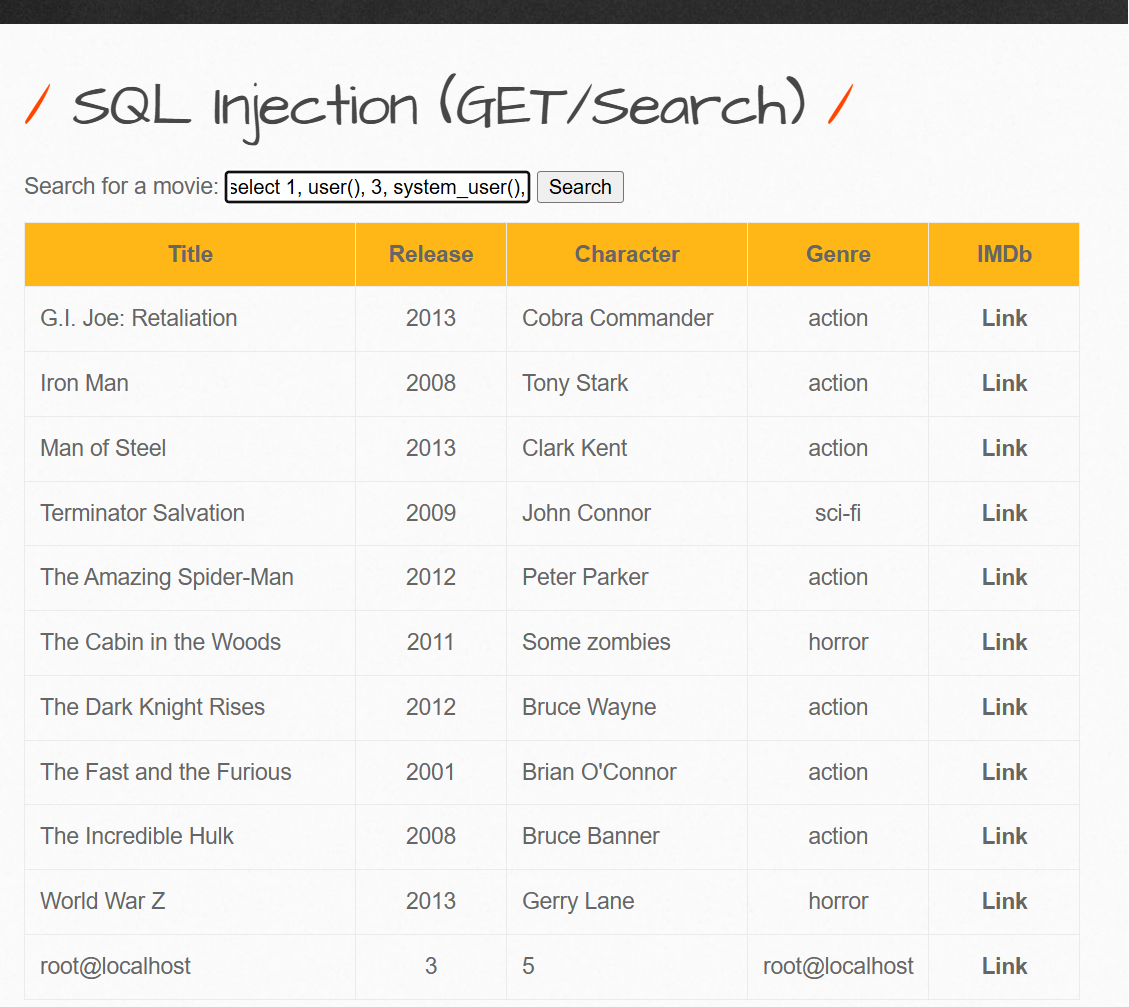Open IMDb Link for The Dark Knight Rises
Screen dimensions: 1129x1007
click(1004, 707)
